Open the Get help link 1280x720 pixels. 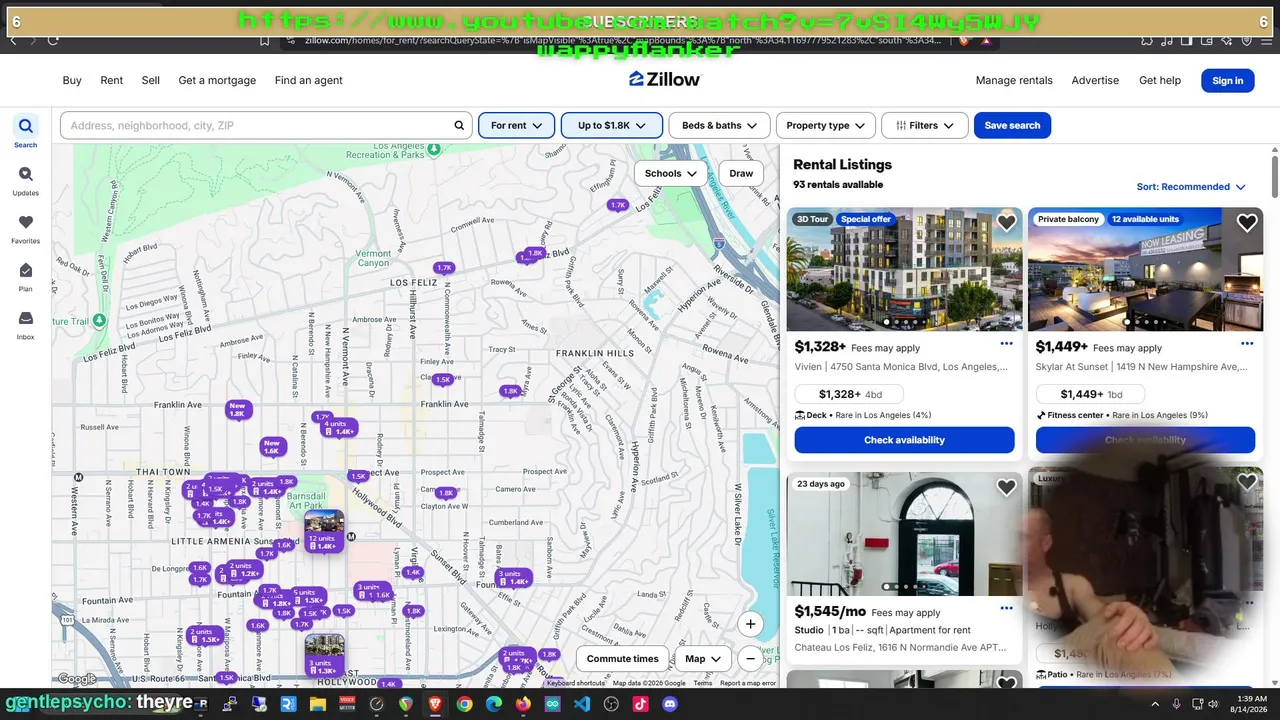click(1160, 80)
